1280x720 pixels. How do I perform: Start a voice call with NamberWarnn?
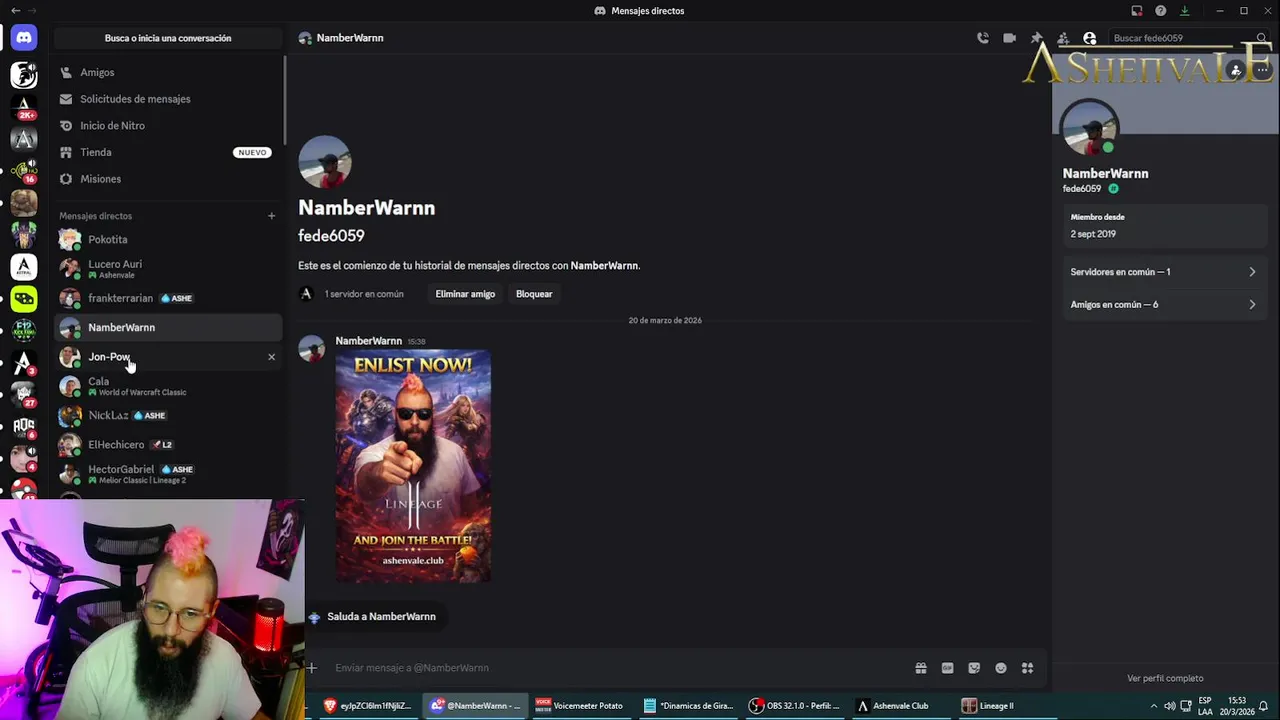983,38
